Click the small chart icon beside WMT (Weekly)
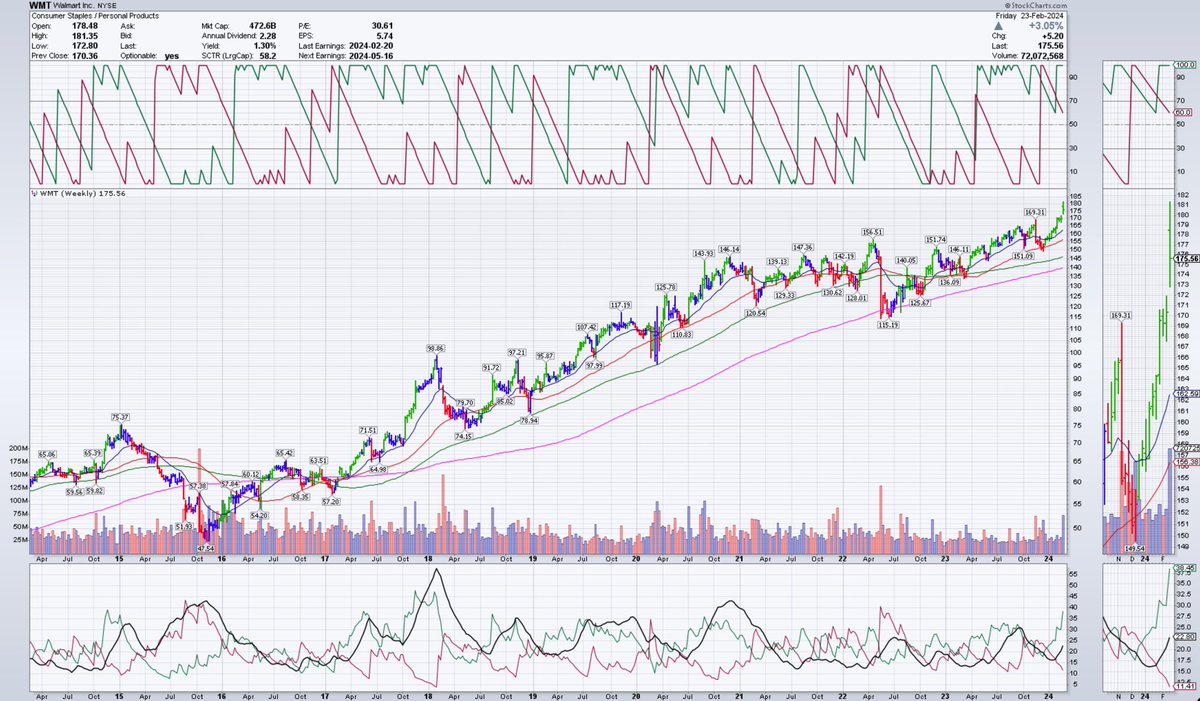1200x701 pixels. pyautogui.click(x=35, y=194)
